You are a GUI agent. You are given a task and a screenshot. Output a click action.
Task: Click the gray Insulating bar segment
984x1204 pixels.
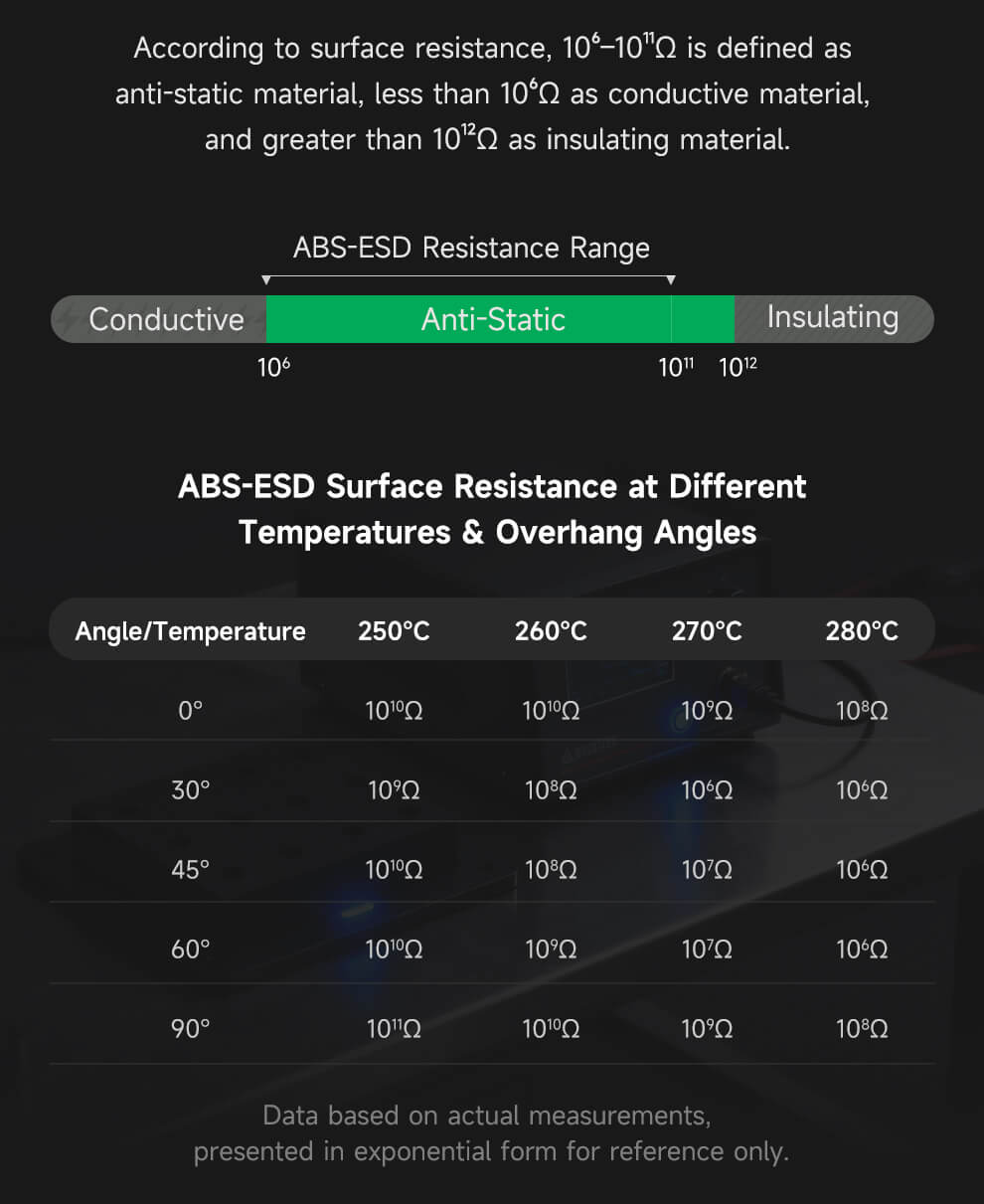click(833, 318)
